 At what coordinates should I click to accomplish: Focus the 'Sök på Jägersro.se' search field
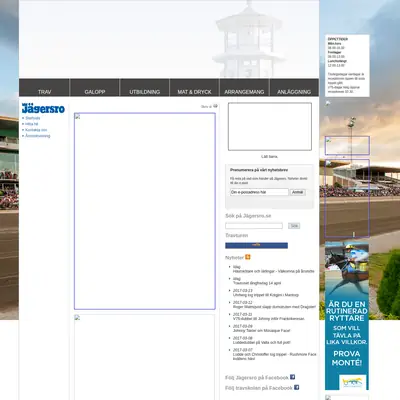point(254,226)
